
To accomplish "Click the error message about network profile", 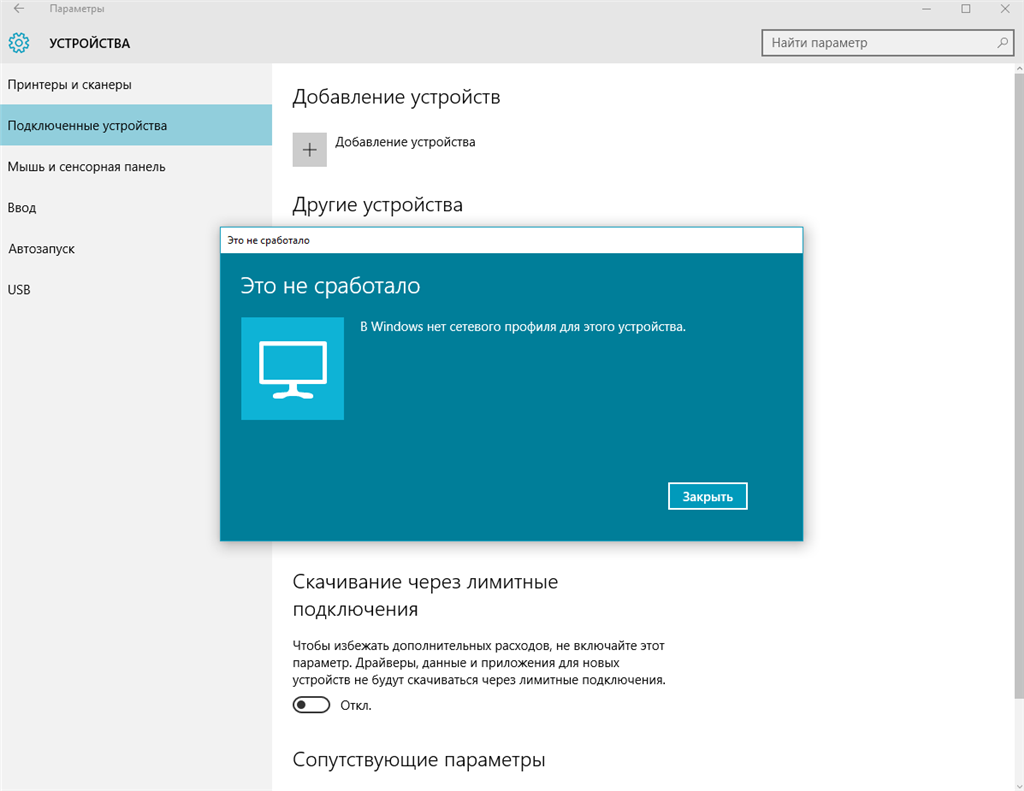I will (x=523, y=327).
